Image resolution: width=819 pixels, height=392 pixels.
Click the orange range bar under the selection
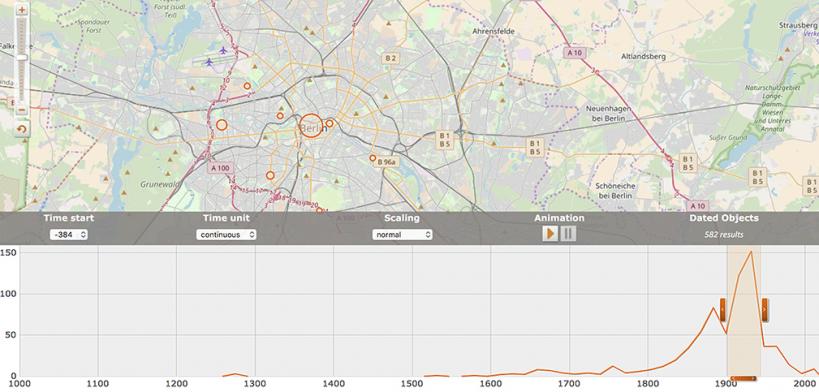point(743,378)
